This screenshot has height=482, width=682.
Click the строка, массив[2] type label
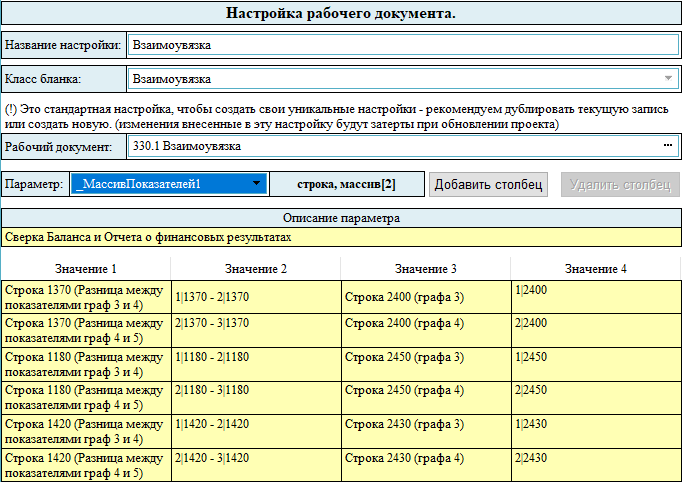[x=347, y=184]
